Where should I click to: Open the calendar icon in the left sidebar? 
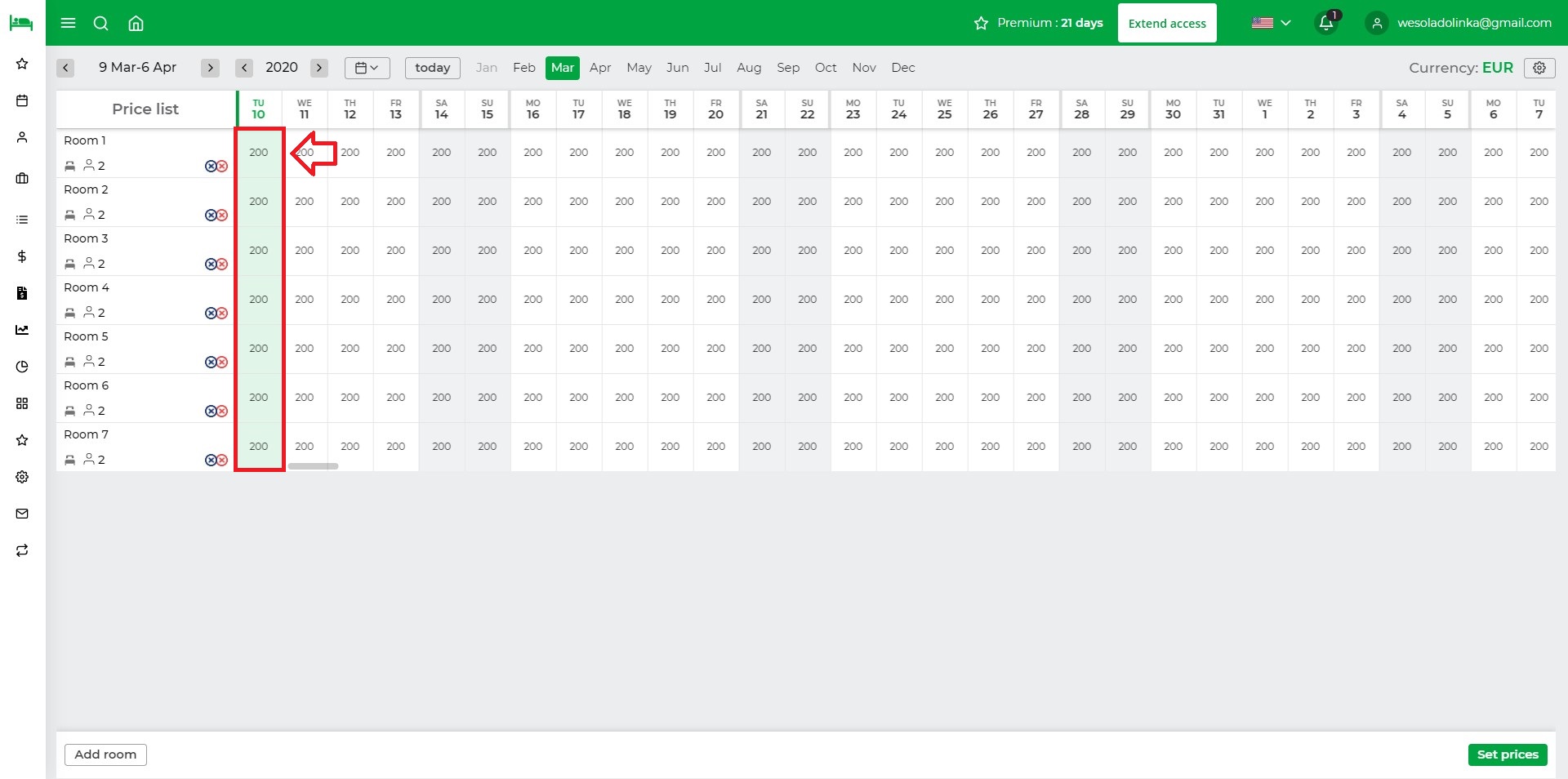pos(22,100)
